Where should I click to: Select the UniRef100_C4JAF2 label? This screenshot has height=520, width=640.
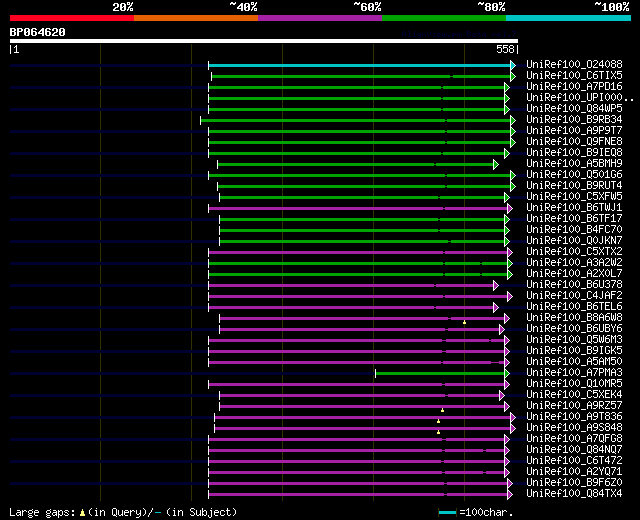click(x=574, y=296)
